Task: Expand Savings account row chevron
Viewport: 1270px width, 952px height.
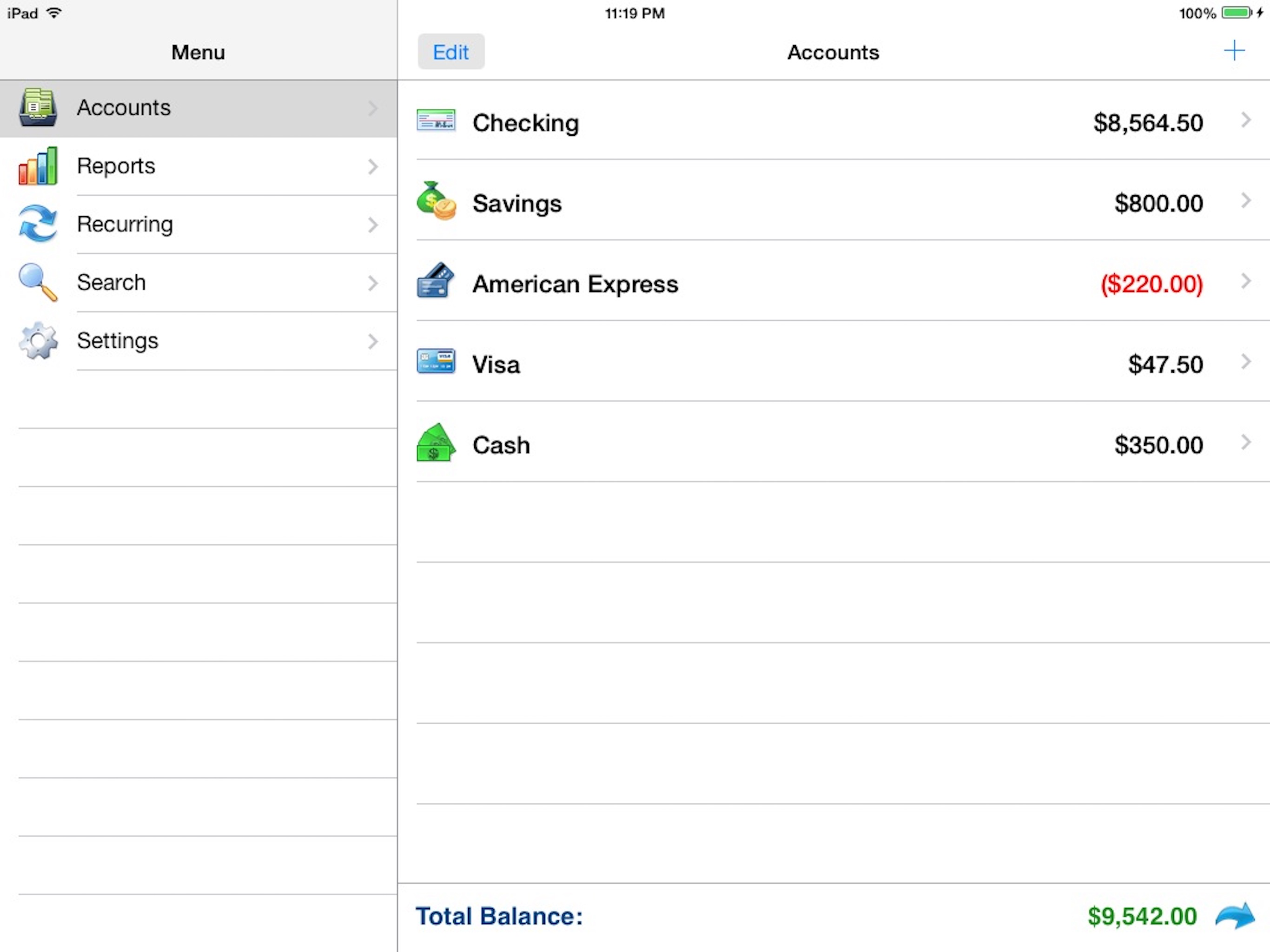Action: [1245, 201]
